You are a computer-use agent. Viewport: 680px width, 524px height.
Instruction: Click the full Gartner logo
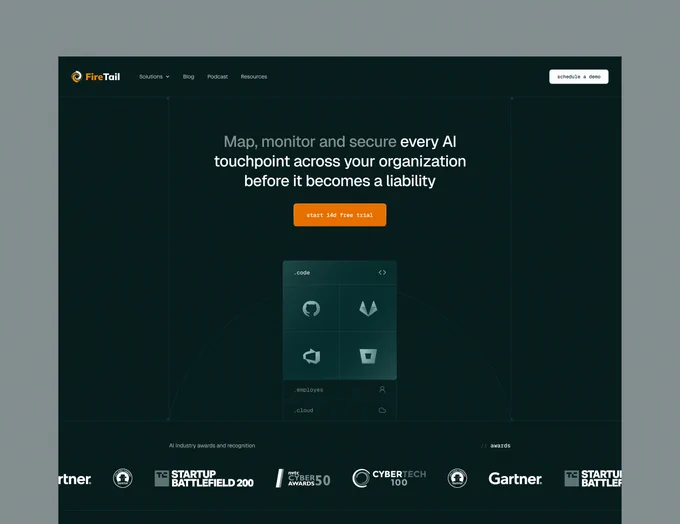(x=515, y=479)
